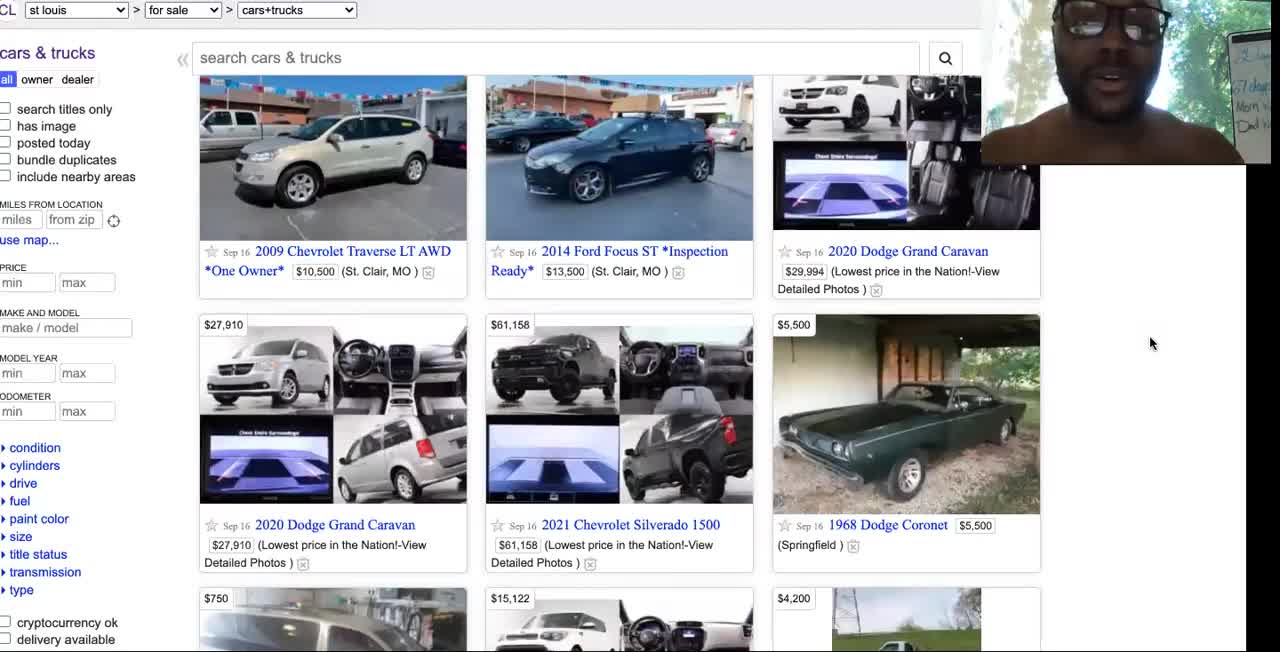Open the black Ford Focus photo
Screen dimensions: 1280x652
point(619,158)
